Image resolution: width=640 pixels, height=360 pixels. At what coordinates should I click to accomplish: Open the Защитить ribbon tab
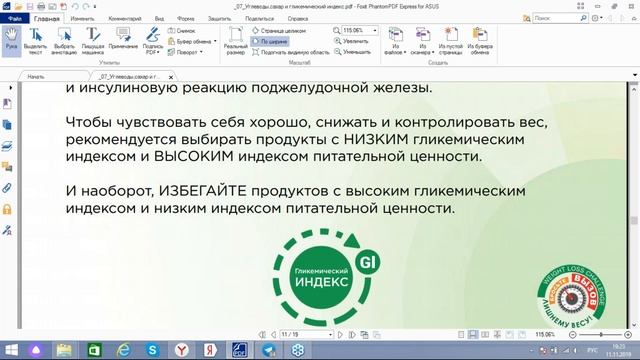click(219, 19)
